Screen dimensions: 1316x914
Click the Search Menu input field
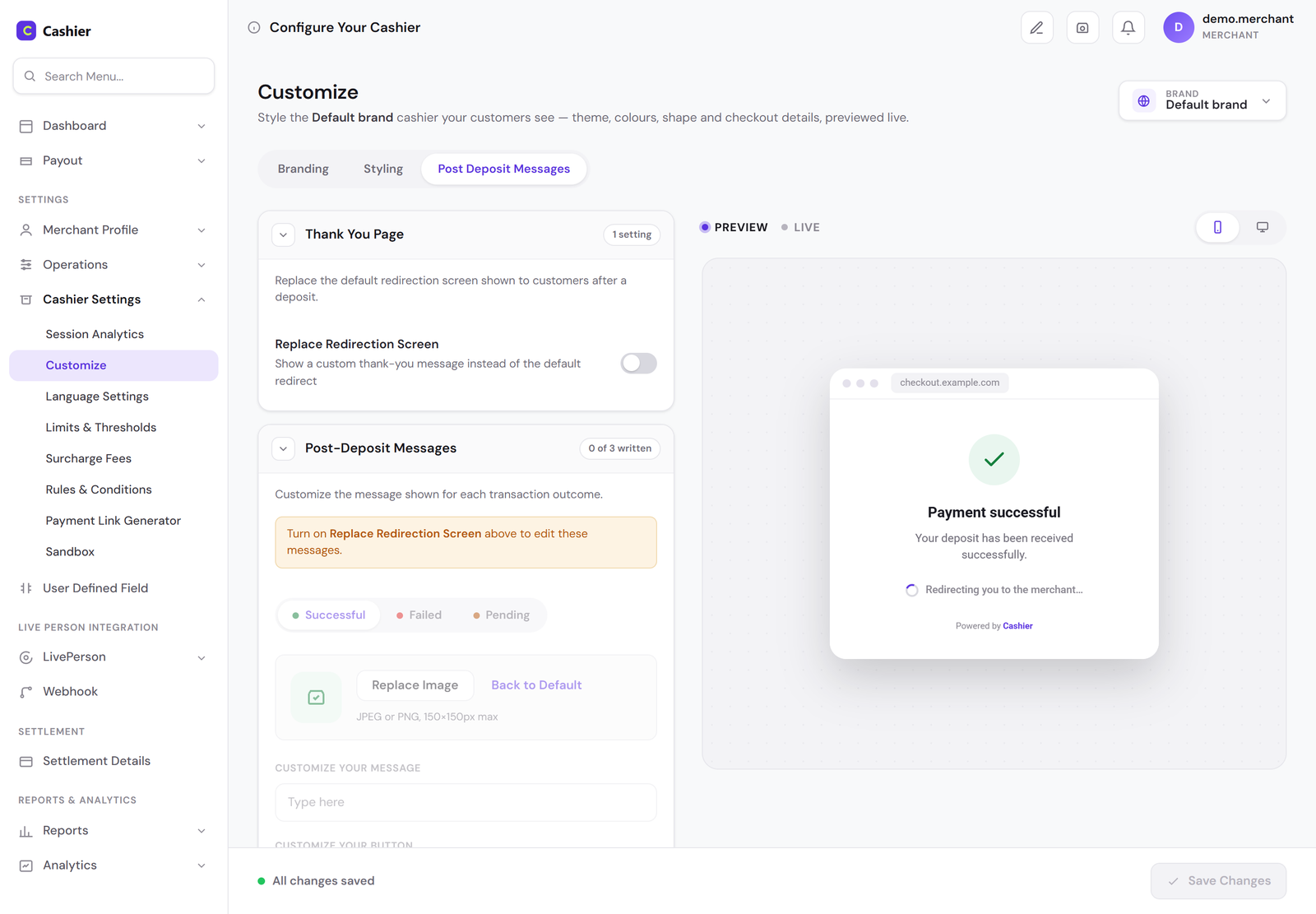point(114,77)
